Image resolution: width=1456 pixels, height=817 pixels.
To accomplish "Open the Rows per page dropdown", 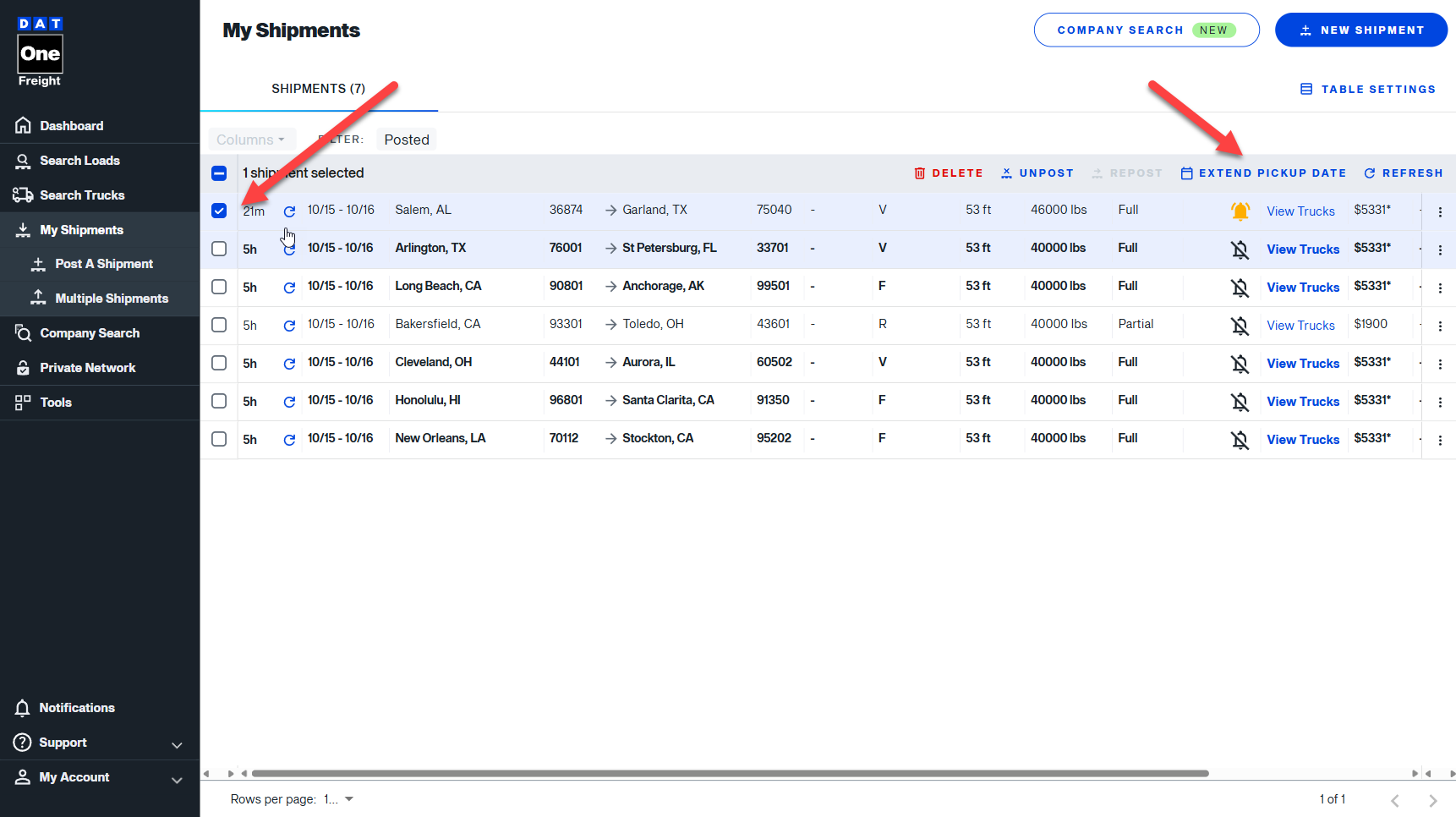I will click(338, 799).
